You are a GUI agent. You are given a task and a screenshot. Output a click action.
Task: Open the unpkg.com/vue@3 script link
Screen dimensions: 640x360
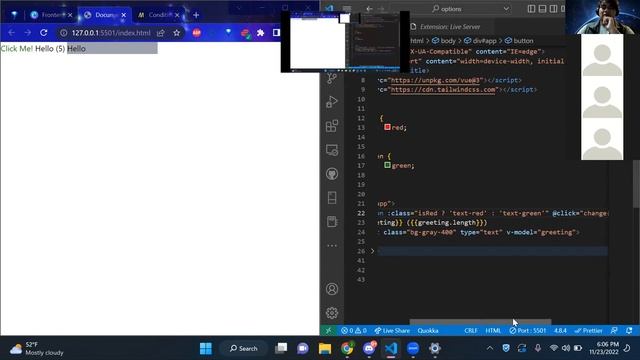[x=435, y=80]
